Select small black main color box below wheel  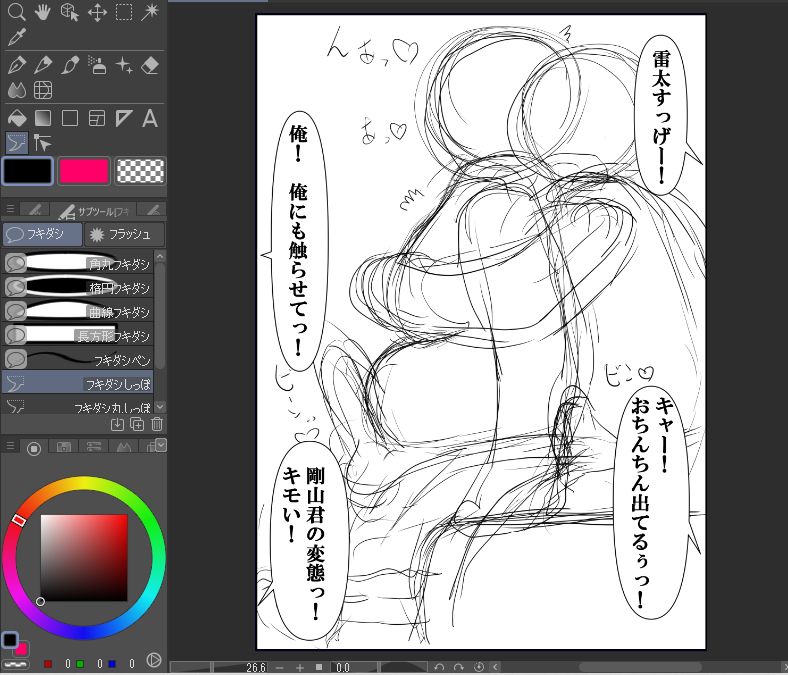pos(10,640)
